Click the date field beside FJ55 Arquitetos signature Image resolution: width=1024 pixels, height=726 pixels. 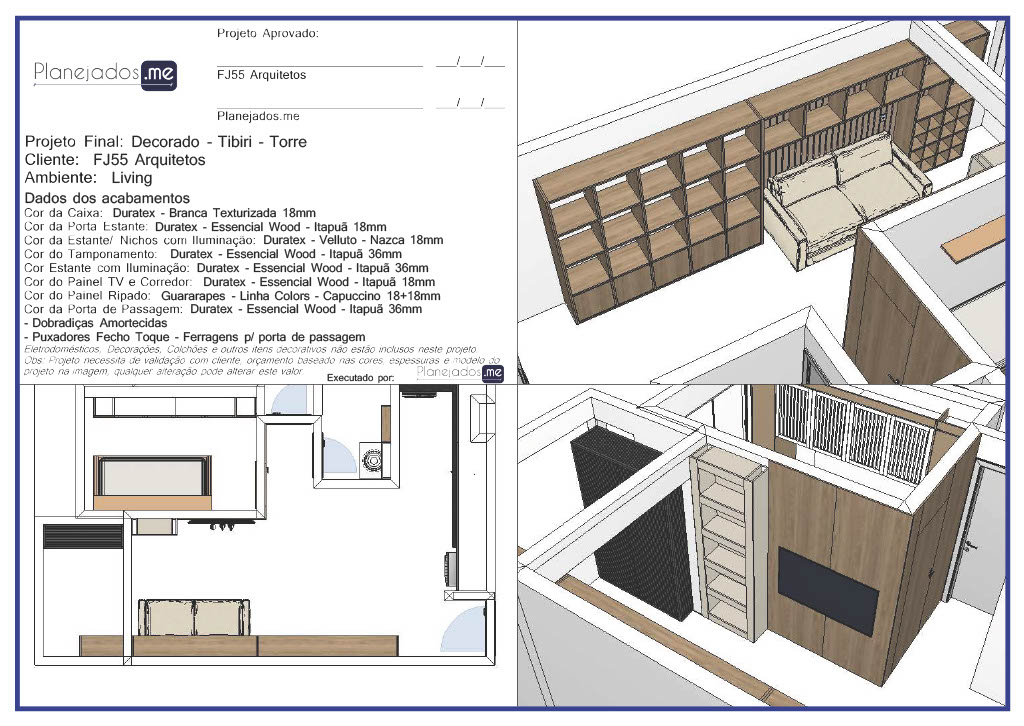click(470, 63)
